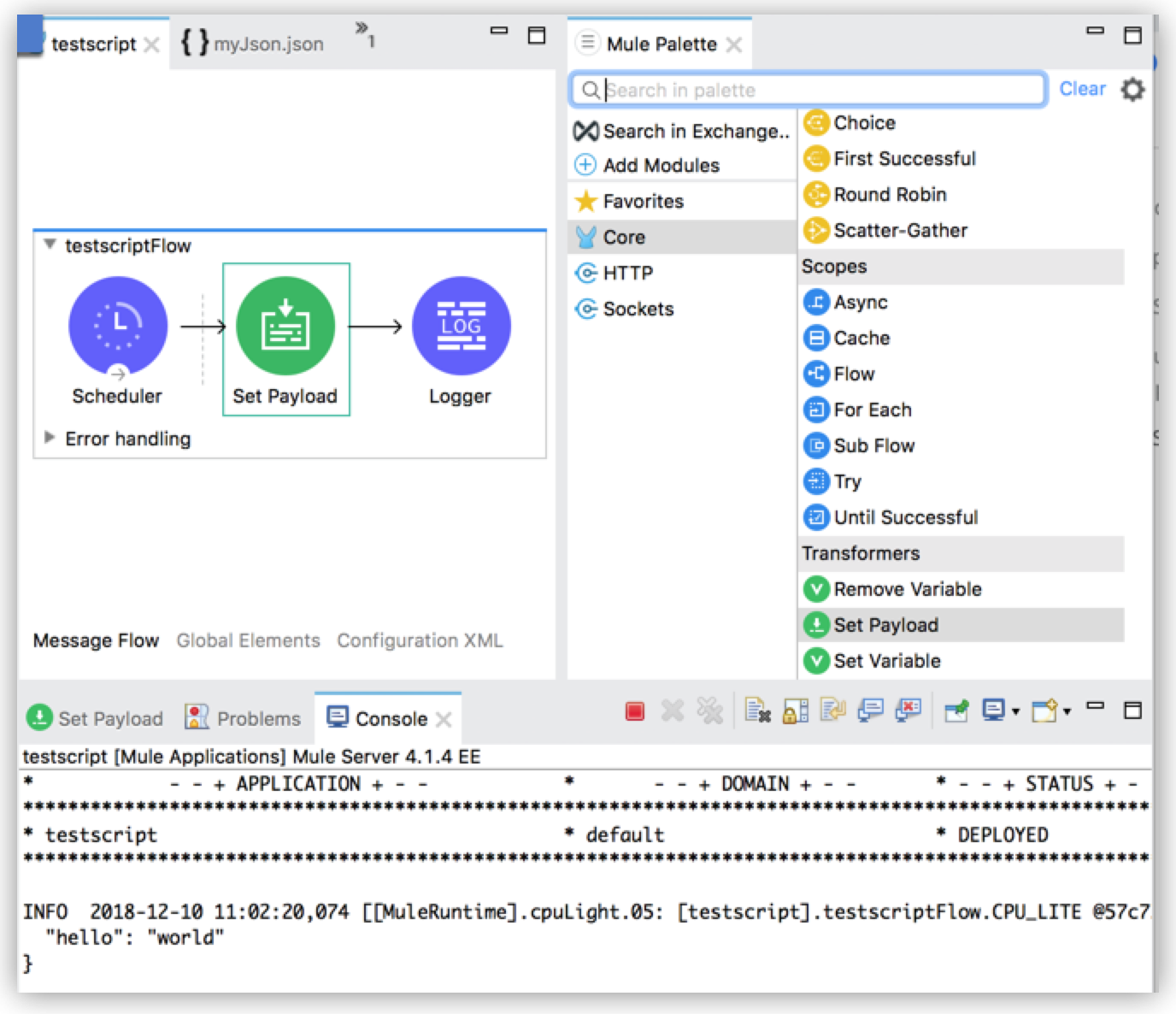The image size is (1176, 1014).
Task: Switch to the myJson.json editor tab
Action: (x=253, y=44)
